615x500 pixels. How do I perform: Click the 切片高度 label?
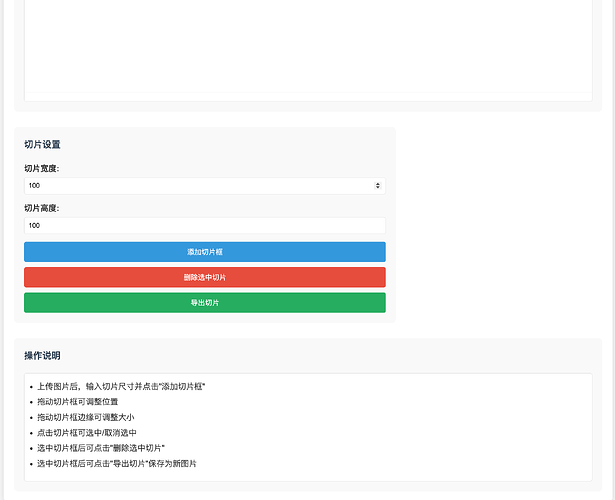click(41, 208)
